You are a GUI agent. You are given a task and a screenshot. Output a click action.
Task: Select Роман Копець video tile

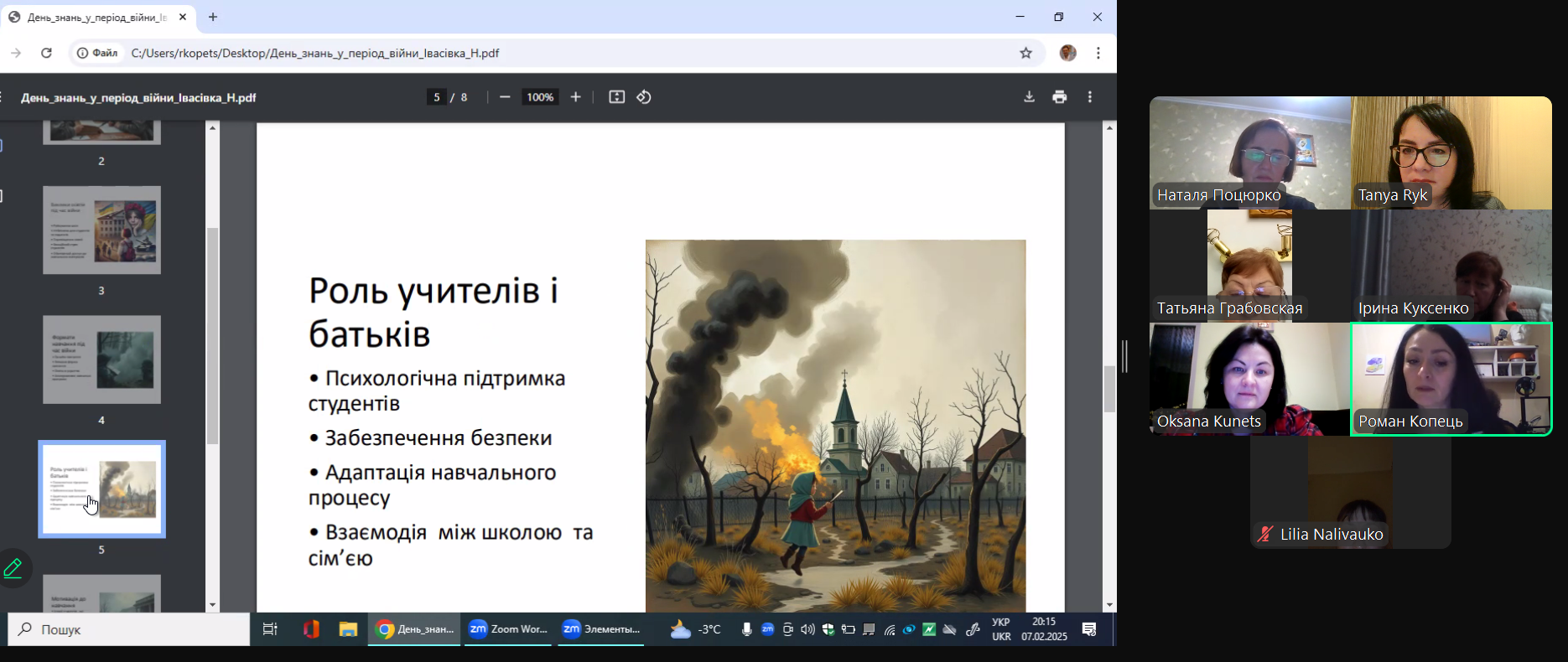[x=1451, y=379]
